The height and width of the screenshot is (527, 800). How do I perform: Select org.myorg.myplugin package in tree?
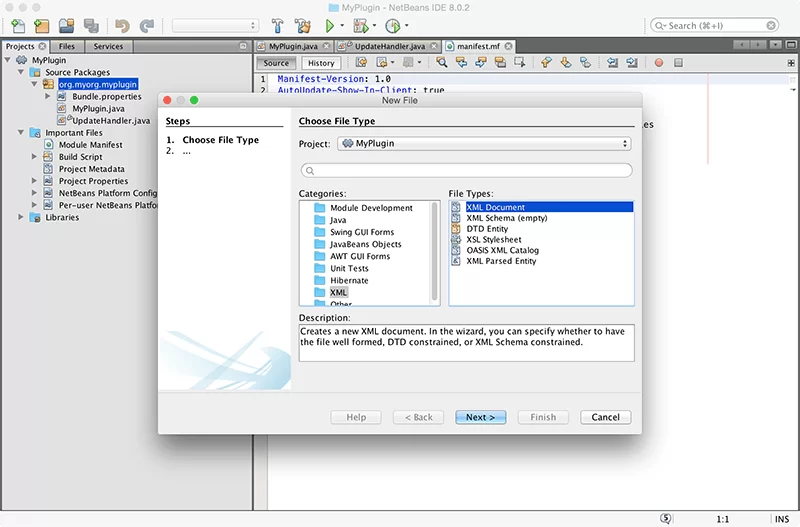tap(97, 84)
